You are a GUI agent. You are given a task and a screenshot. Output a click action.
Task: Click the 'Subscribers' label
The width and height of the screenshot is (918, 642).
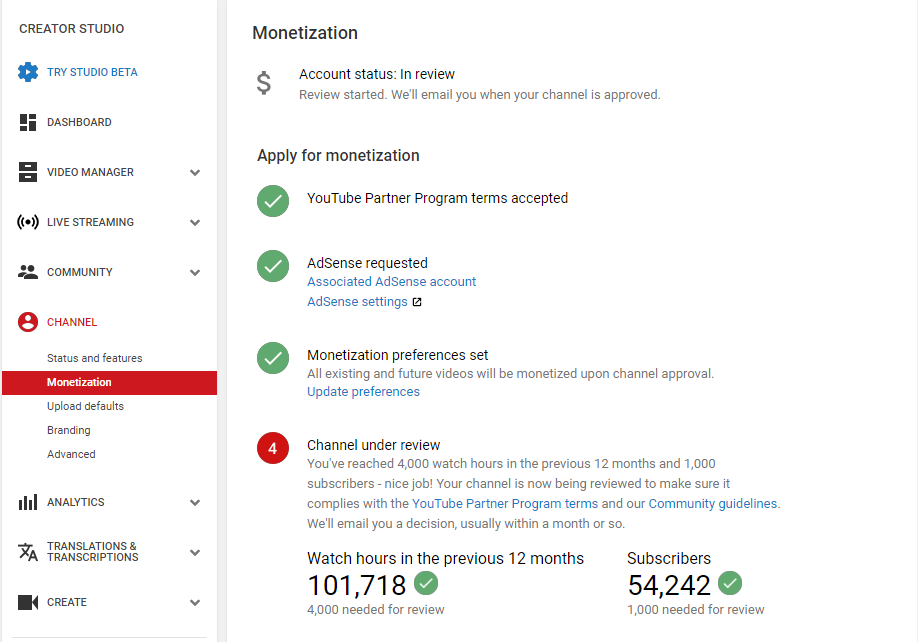(x=669, y=558)
